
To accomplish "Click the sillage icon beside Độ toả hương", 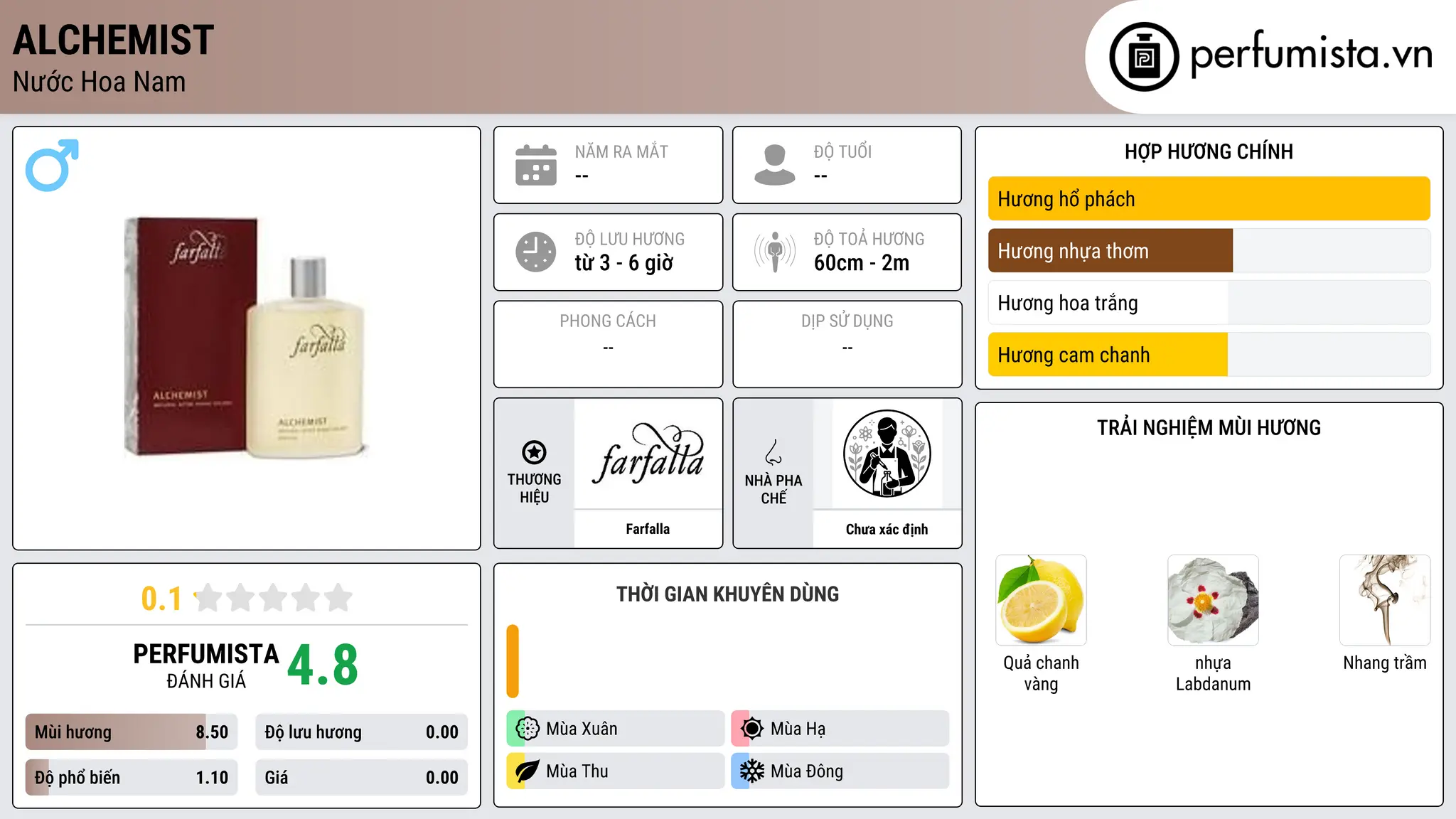I will 775,252.
